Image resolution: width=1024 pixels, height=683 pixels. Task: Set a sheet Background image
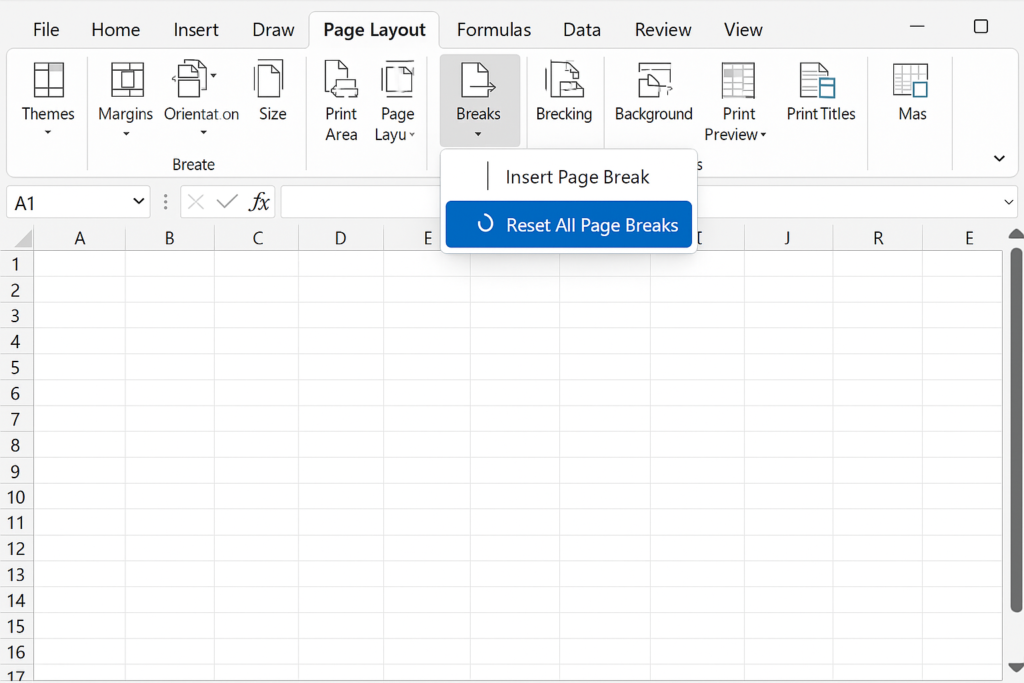[x=654, y=91]
